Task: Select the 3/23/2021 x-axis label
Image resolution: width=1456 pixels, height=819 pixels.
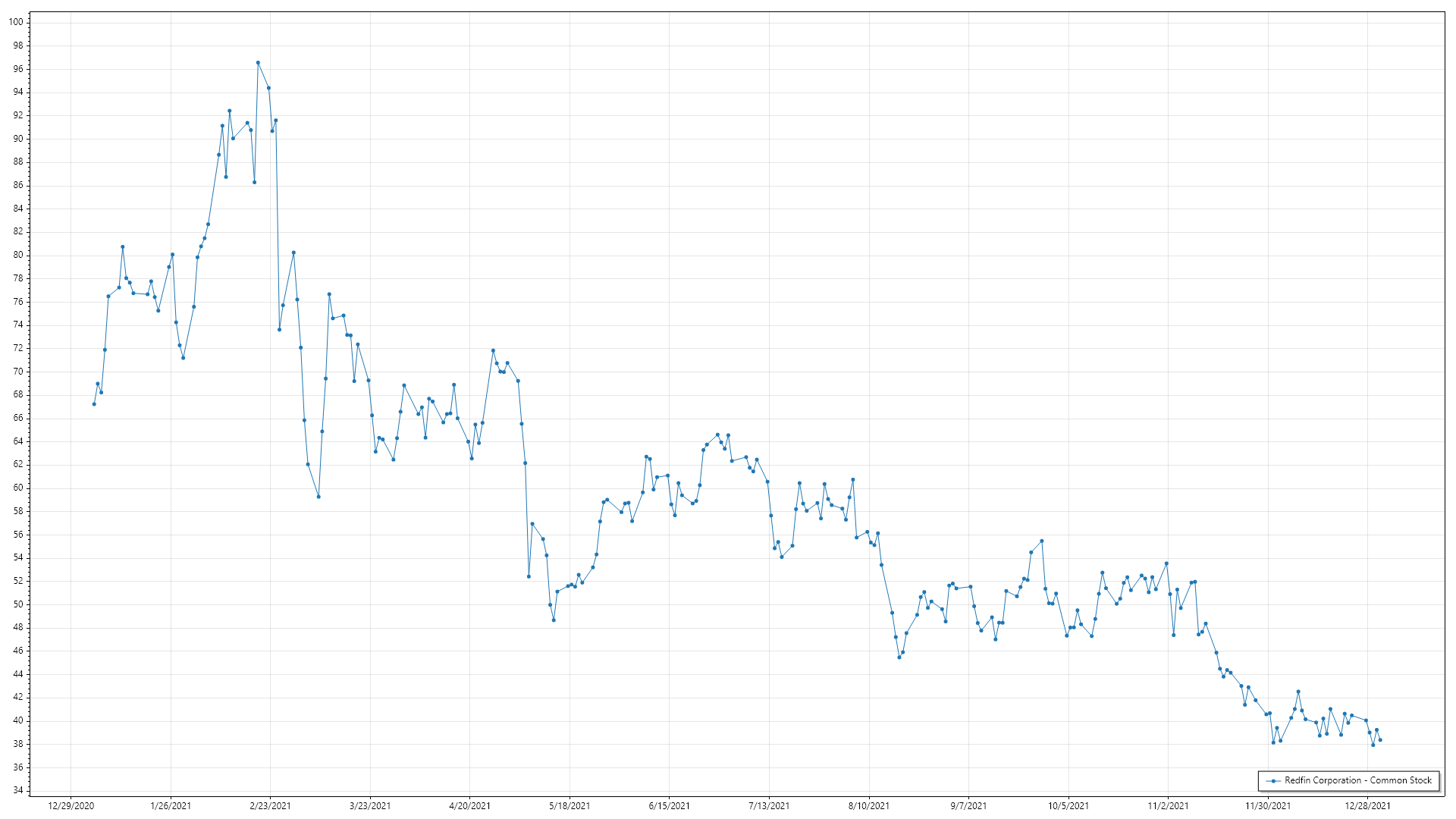Action: coord(370,805)
